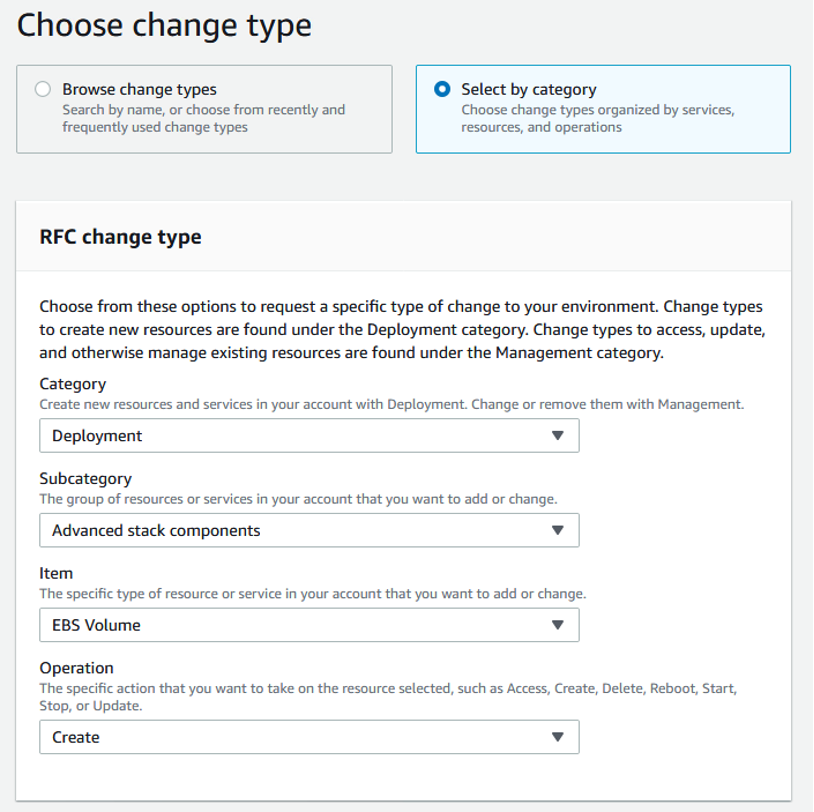Click the Item field label
This screenshot has width=814, height=812.
(56, 573)
